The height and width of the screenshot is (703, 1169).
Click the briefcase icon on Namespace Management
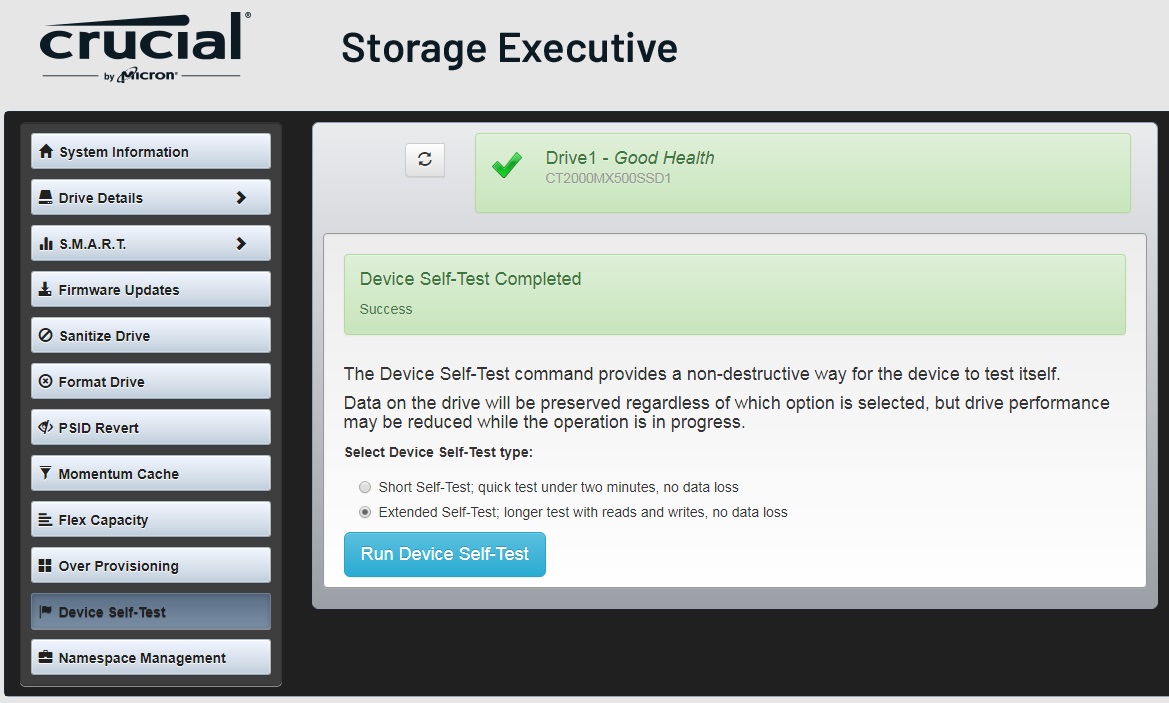tap(45, 657)
